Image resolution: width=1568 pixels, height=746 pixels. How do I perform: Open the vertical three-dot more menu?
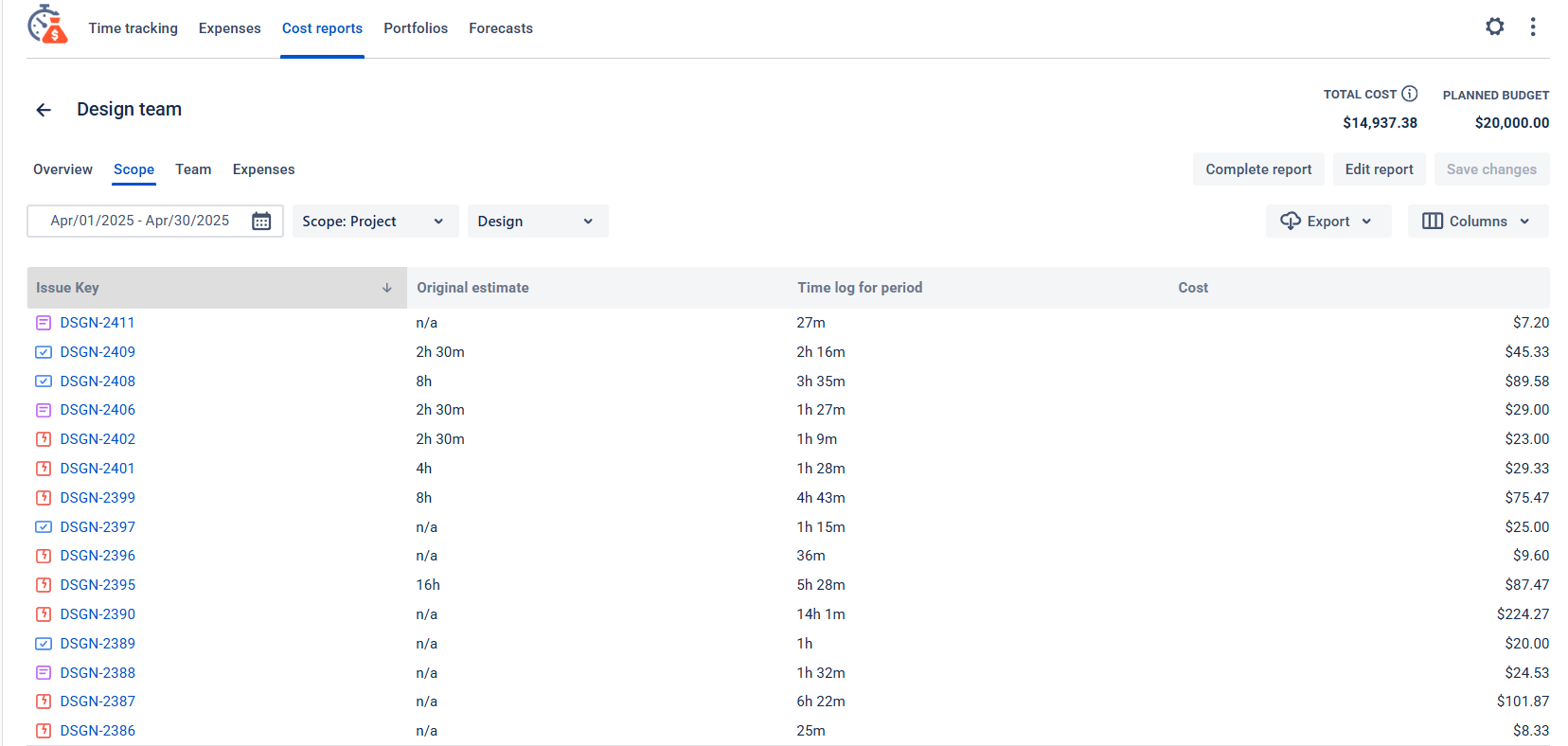coord(1532,27)
